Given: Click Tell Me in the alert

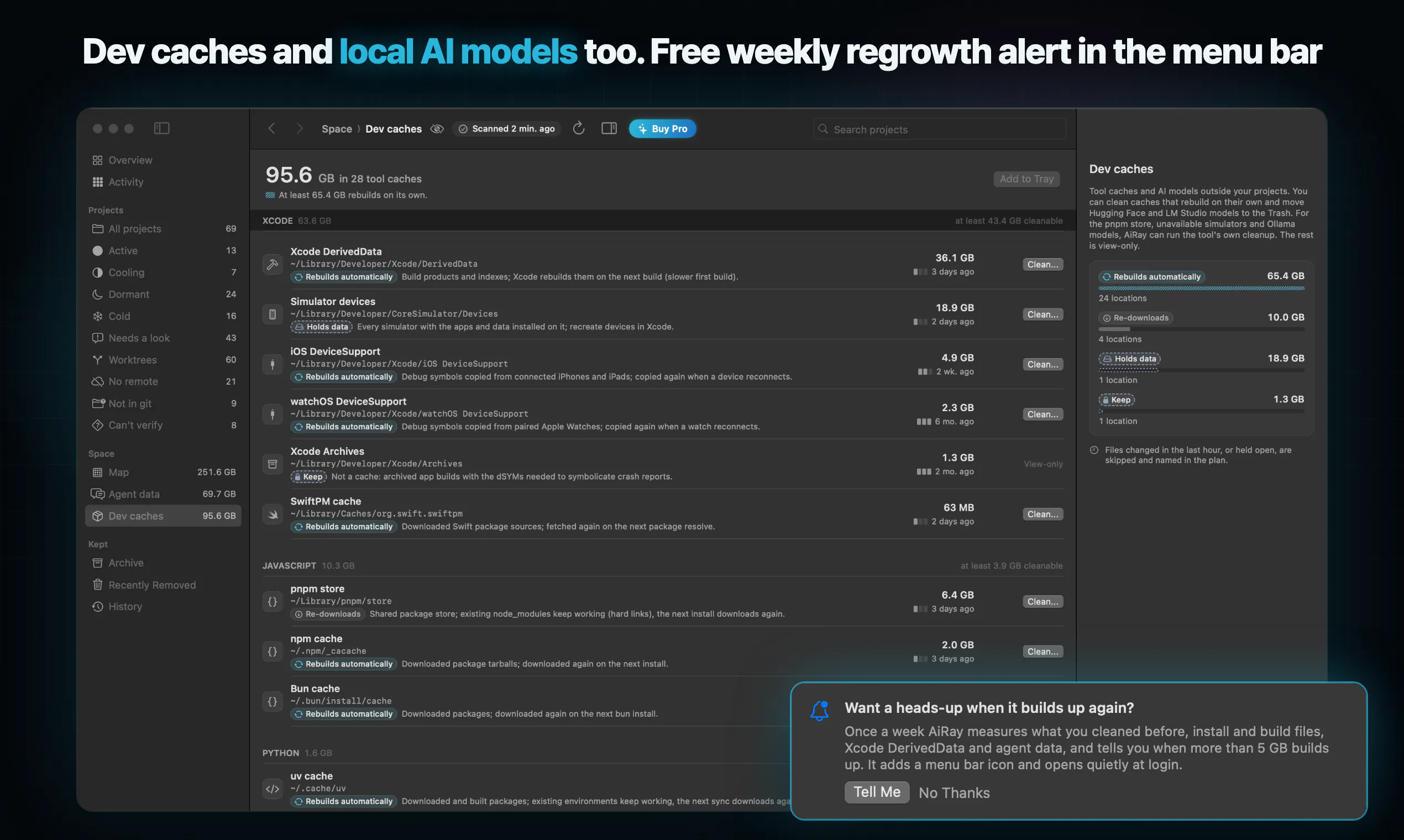Looking at the screenshot, I should pos(877,792).
